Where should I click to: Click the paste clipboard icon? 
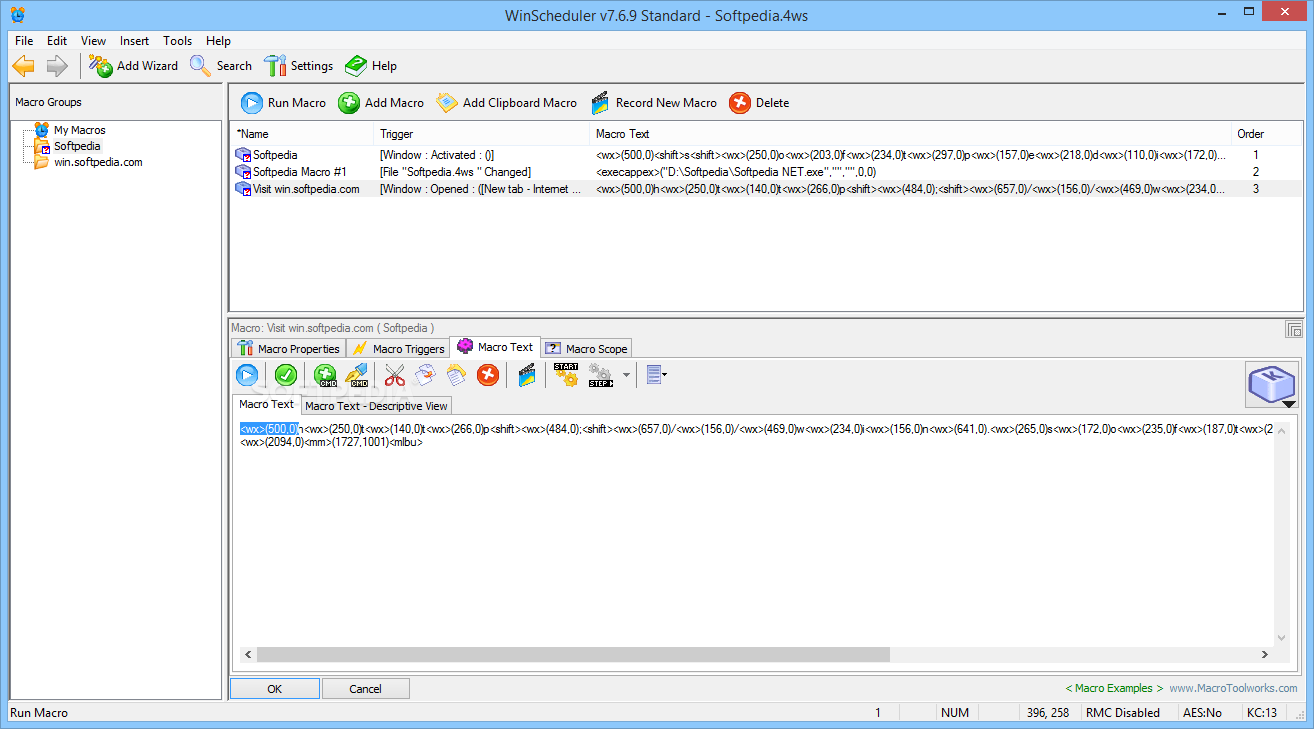click(456, 375)
